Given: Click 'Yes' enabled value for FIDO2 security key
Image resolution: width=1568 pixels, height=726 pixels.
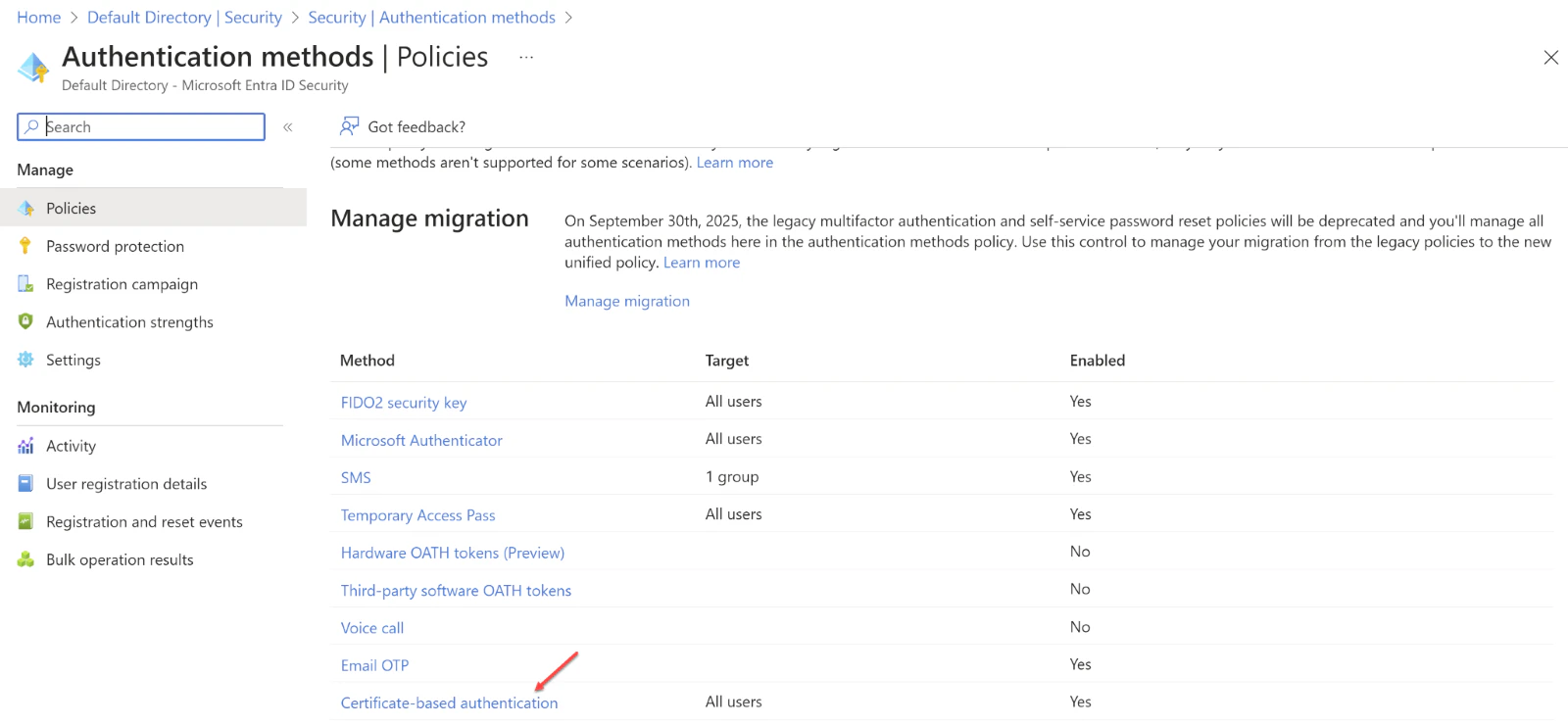Looking at the screenshot, I should 1081,401.
